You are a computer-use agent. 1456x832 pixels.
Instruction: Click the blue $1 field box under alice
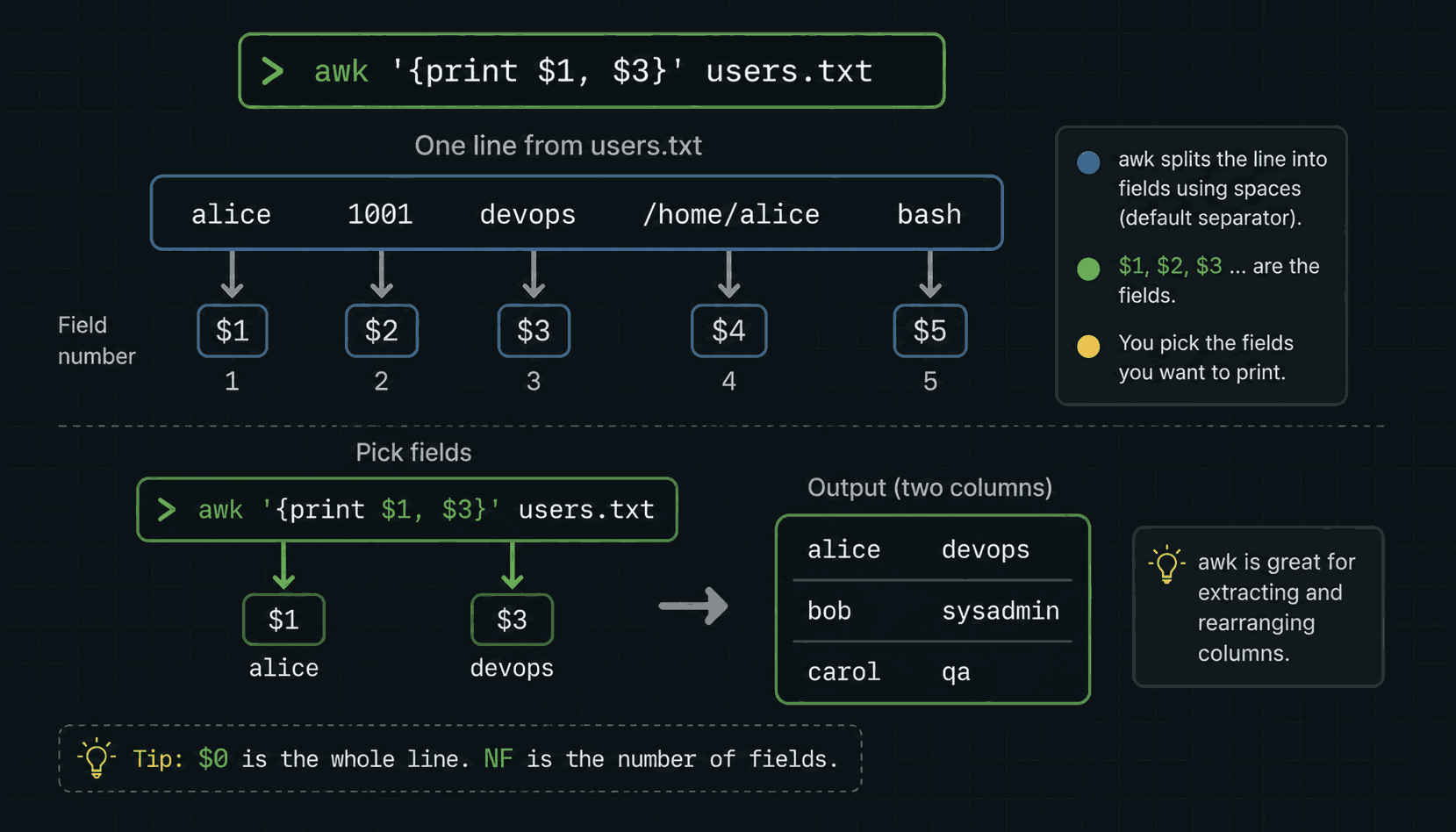point(233,331)
